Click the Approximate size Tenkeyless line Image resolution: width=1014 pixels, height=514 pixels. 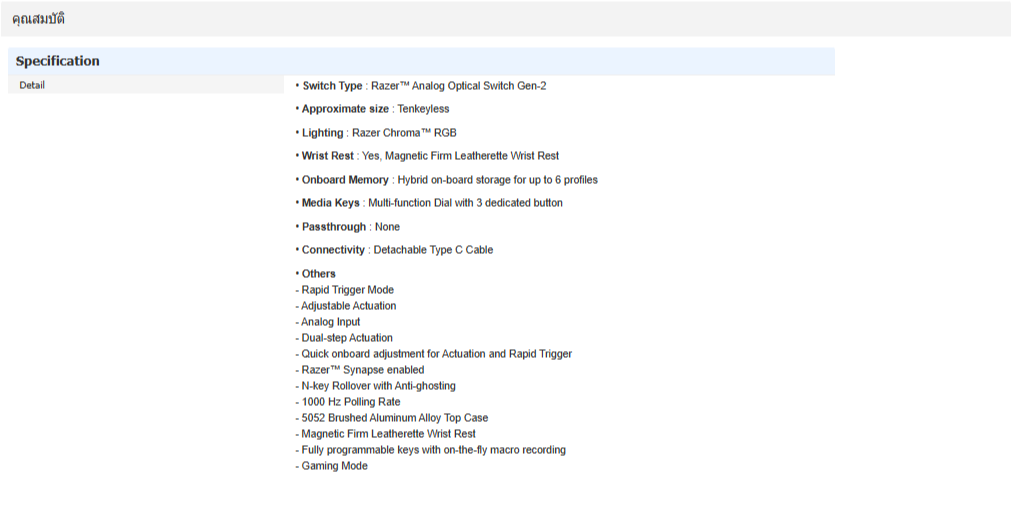(x=372, y=109)
